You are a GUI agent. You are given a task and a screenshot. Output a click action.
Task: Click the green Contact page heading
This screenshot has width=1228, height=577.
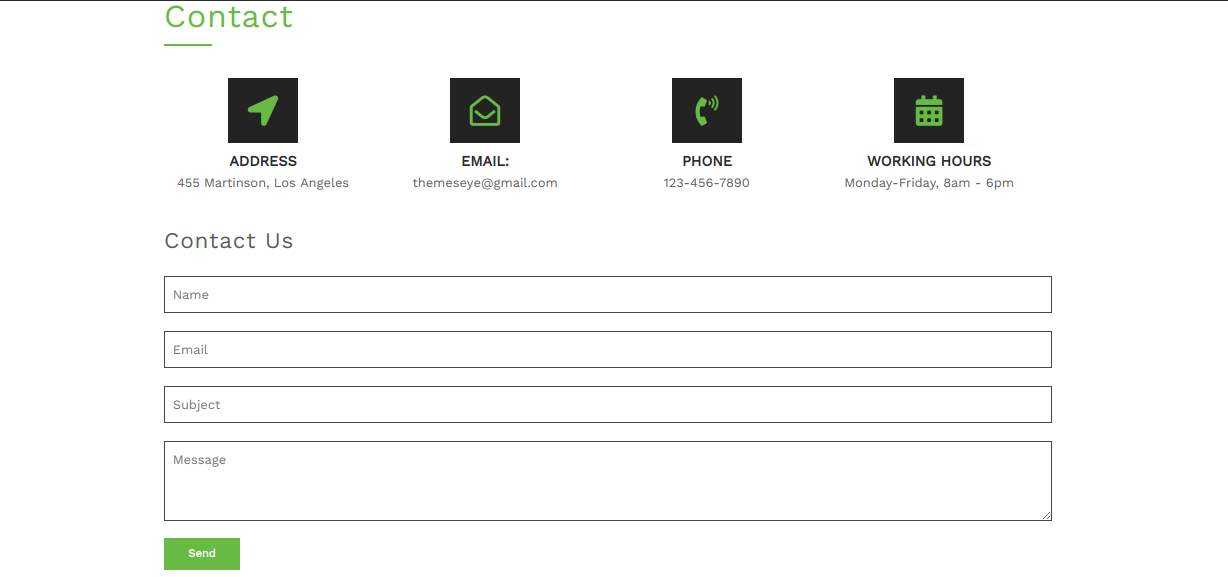[x=229, y=17]
